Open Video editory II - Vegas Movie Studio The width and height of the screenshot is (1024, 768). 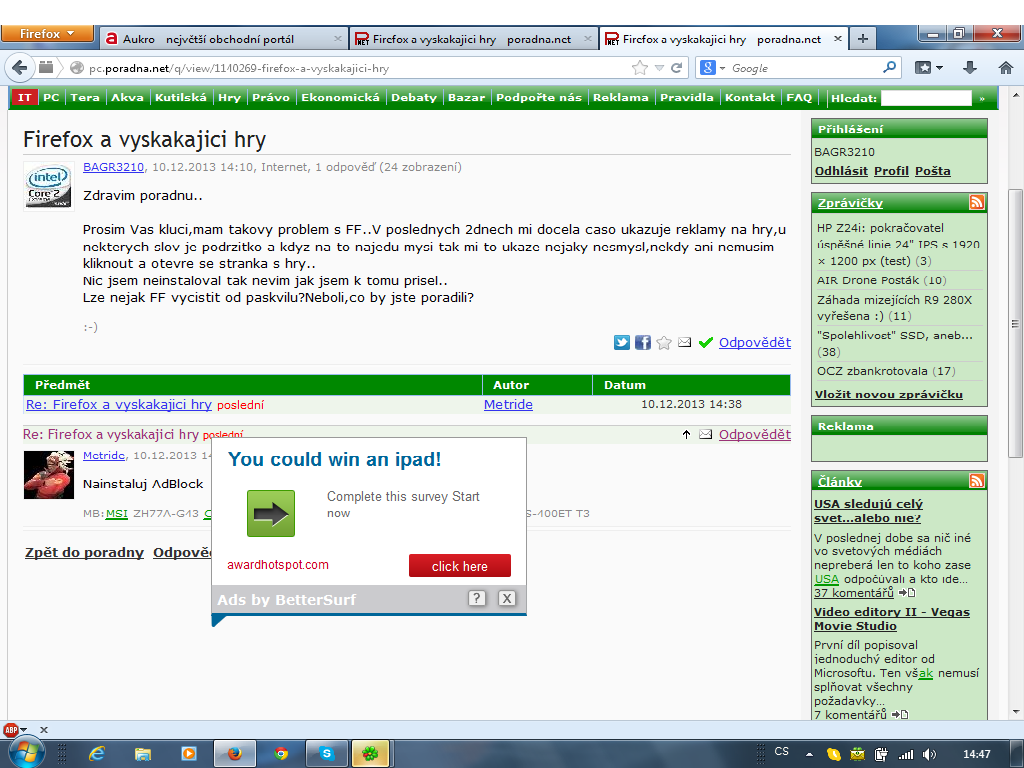(x=891, y=618)
